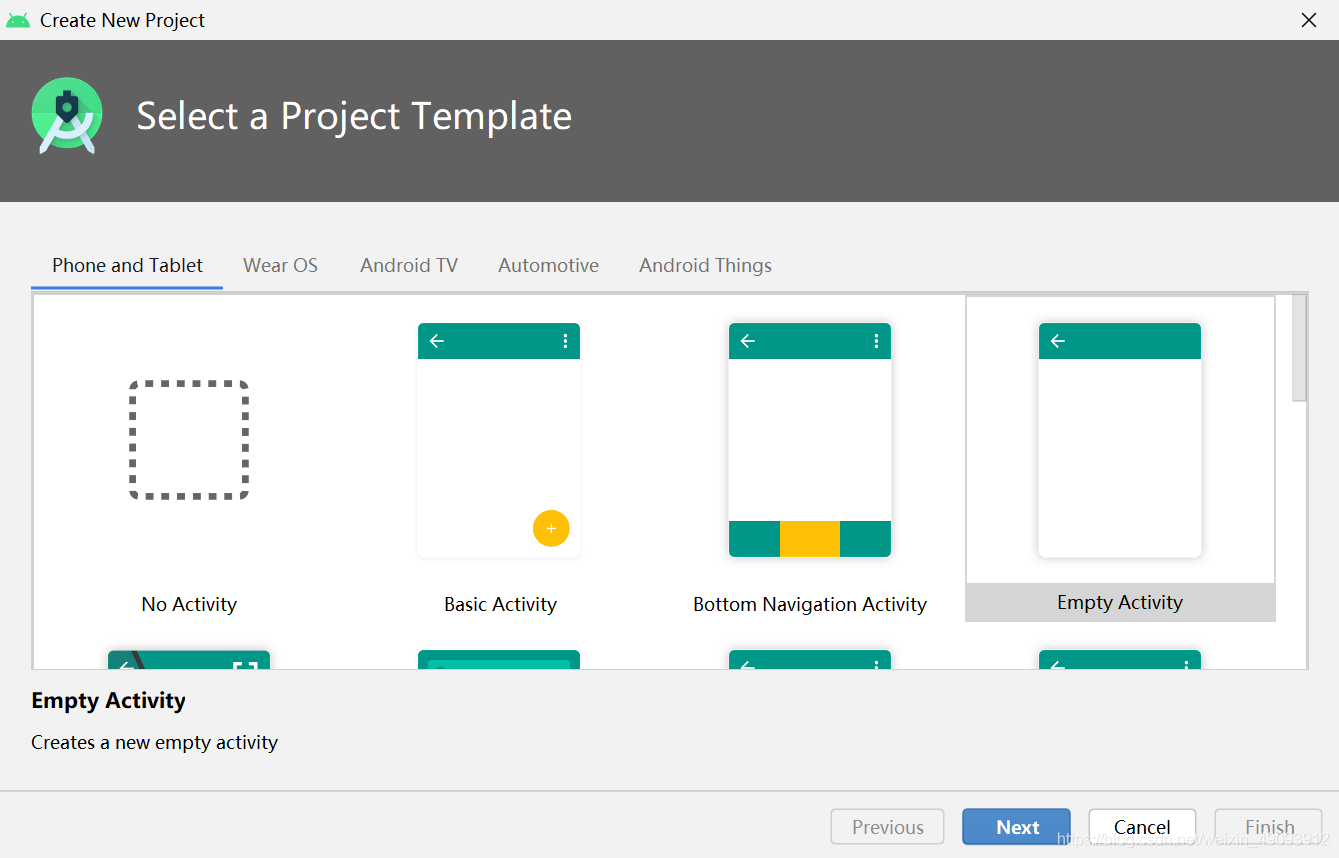Switch to the Android Things tab
This screenshot has height=858, width=1339.
[706, 265]
